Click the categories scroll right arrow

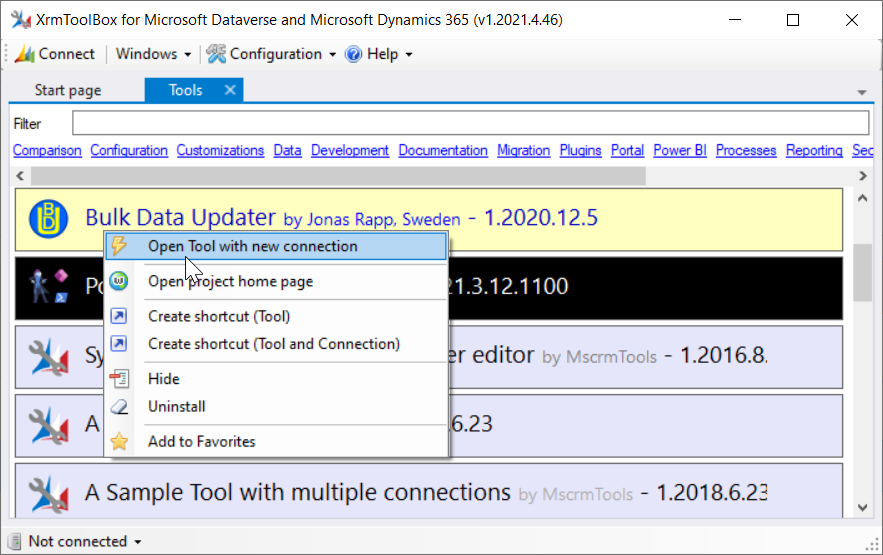(863, 176)
